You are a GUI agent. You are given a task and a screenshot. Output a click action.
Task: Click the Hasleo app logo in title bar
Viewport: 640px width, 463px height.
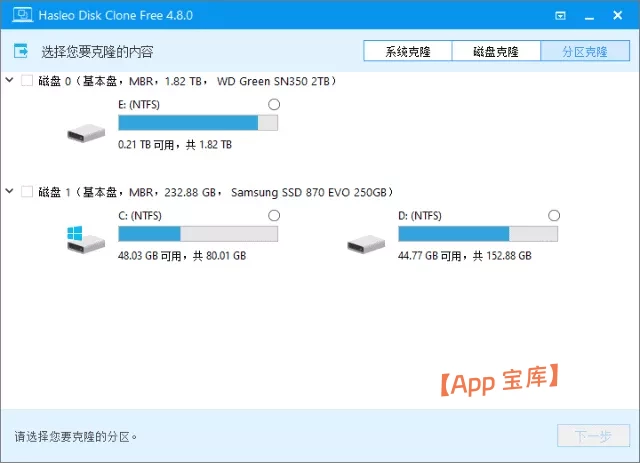click(x=17, y=16)
